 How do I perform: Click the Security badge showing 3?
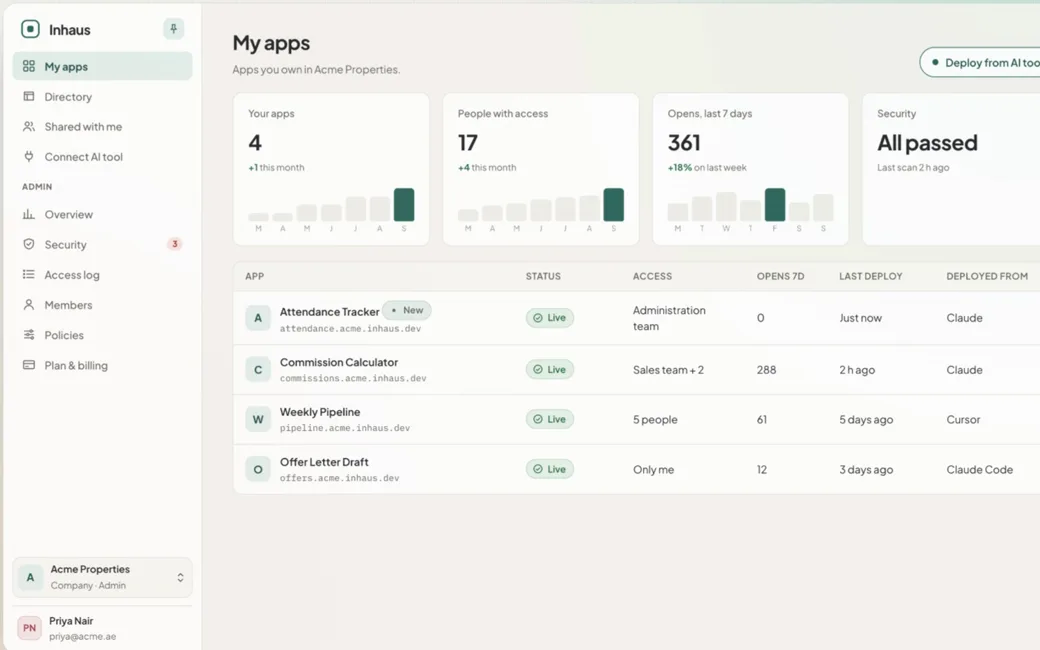click(174, 244)
